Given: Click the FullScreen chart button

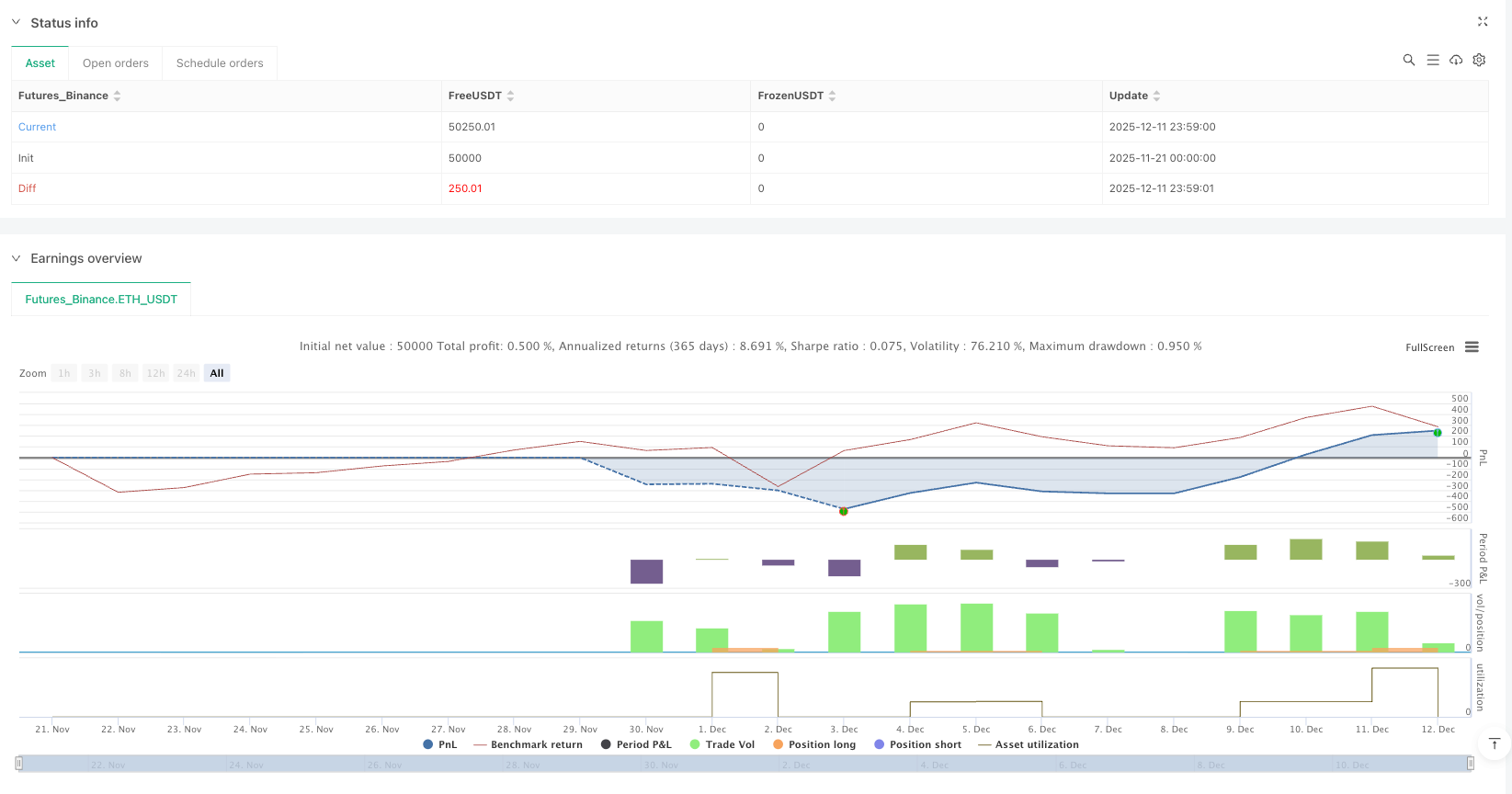Looking at the screenshot, I should 1429,347.
